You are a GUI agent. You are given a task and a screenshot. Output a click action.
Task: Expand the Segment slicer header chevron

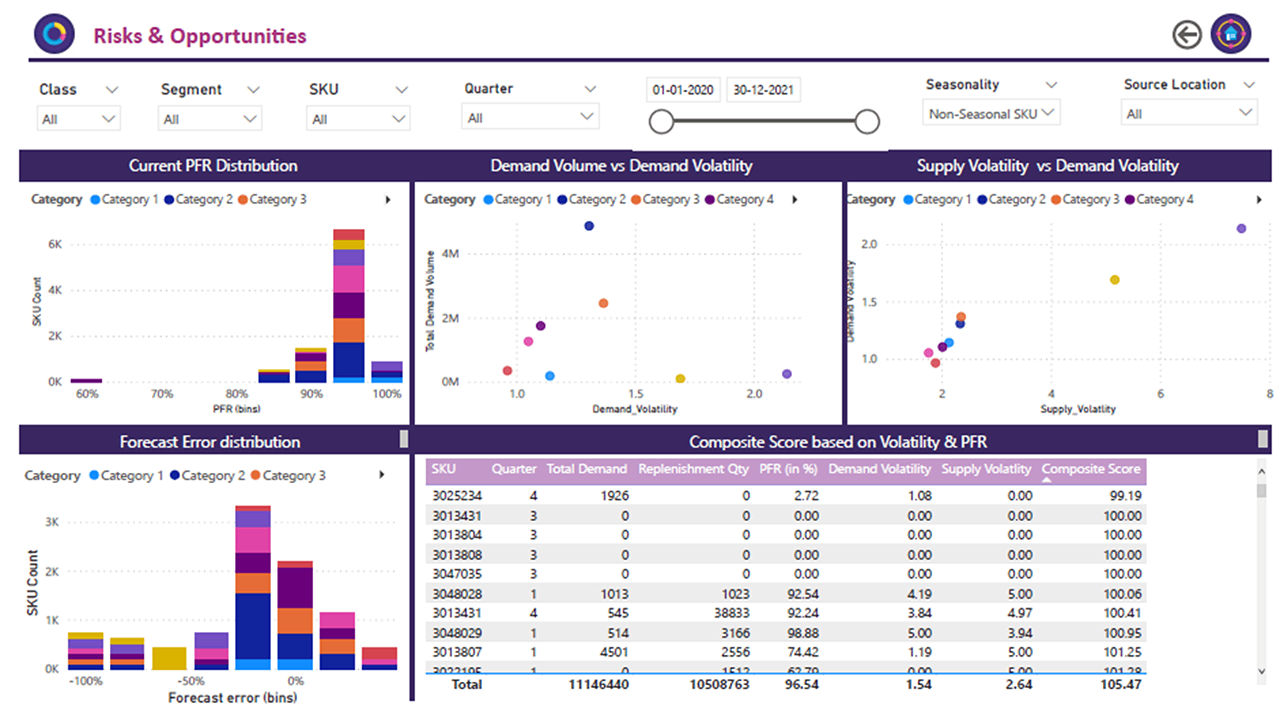click(x=253, y=89)
